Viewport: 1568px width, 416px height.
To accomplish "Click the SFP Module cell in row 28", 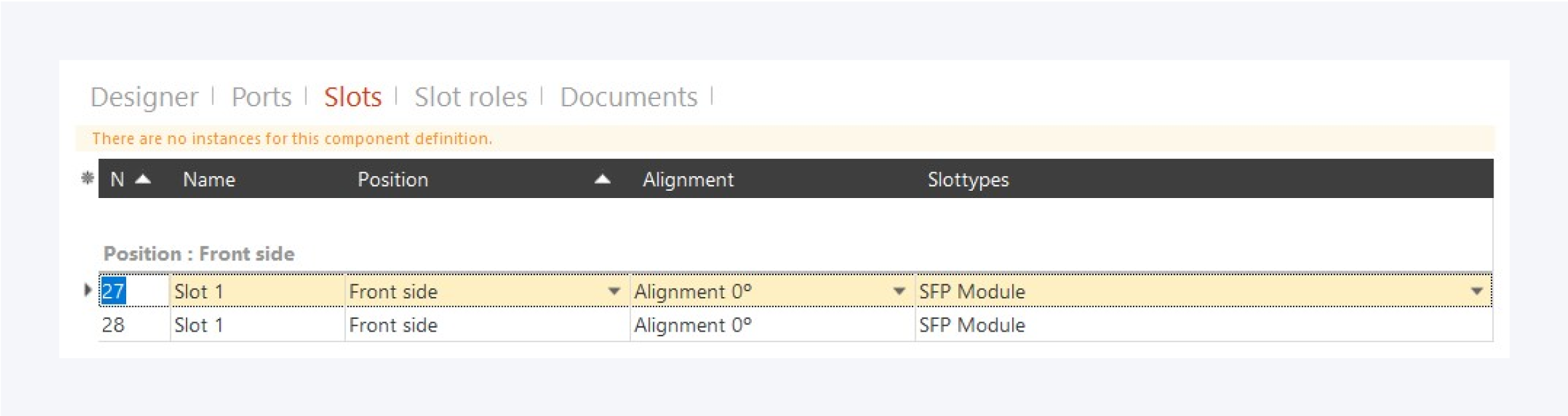I will tap(972, 325).
